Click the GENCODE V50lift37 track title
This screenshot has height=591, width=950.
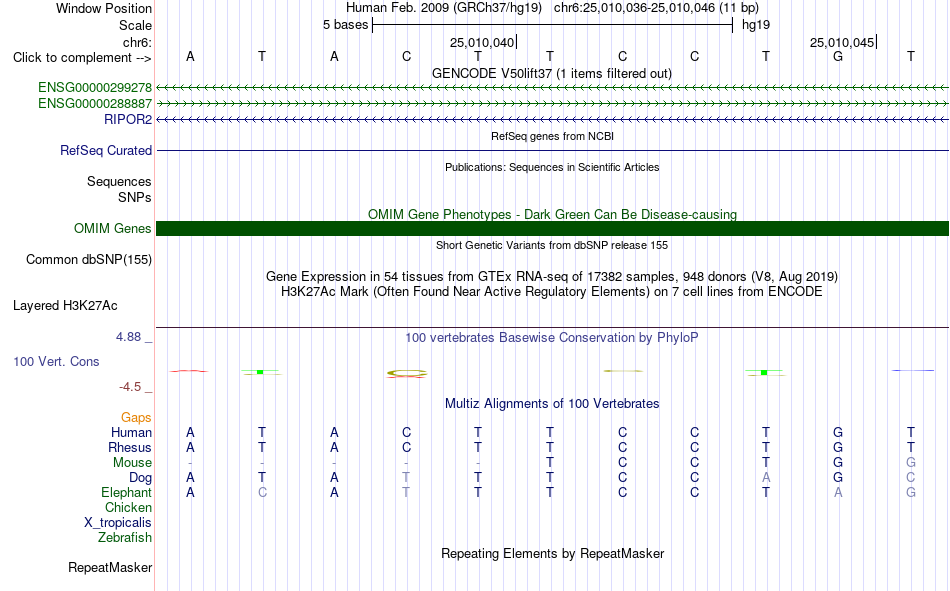tap(552, 73)
